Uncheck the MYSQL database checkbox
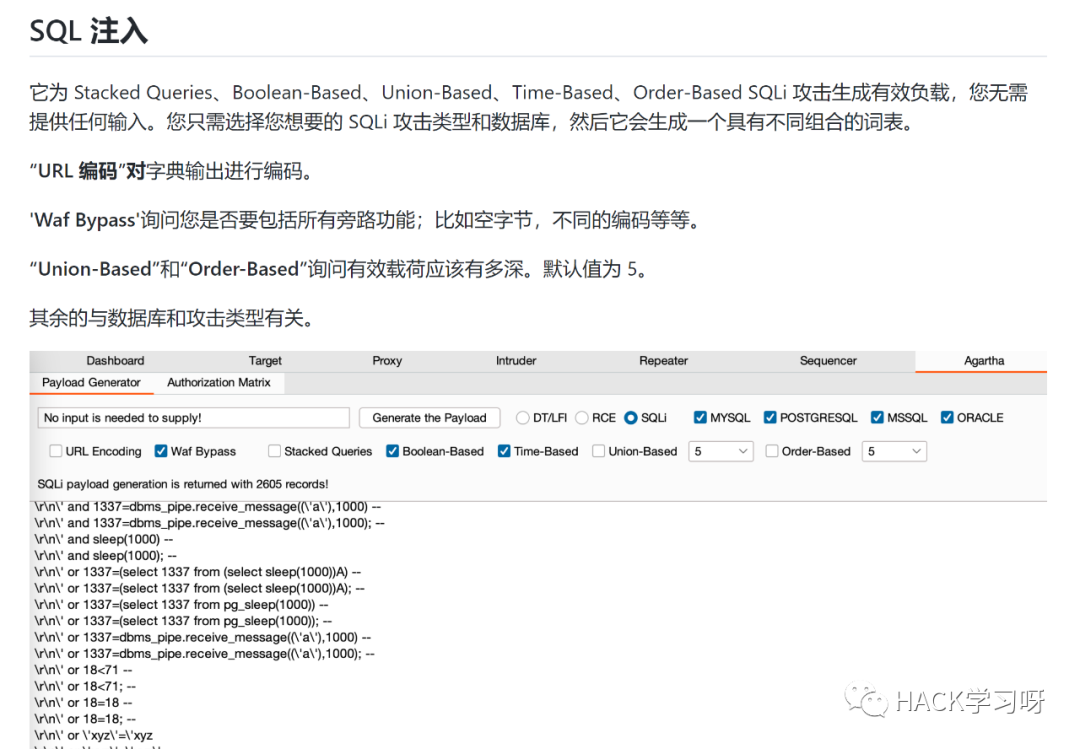Screen dimensions: 1080x749 (700, 418)
